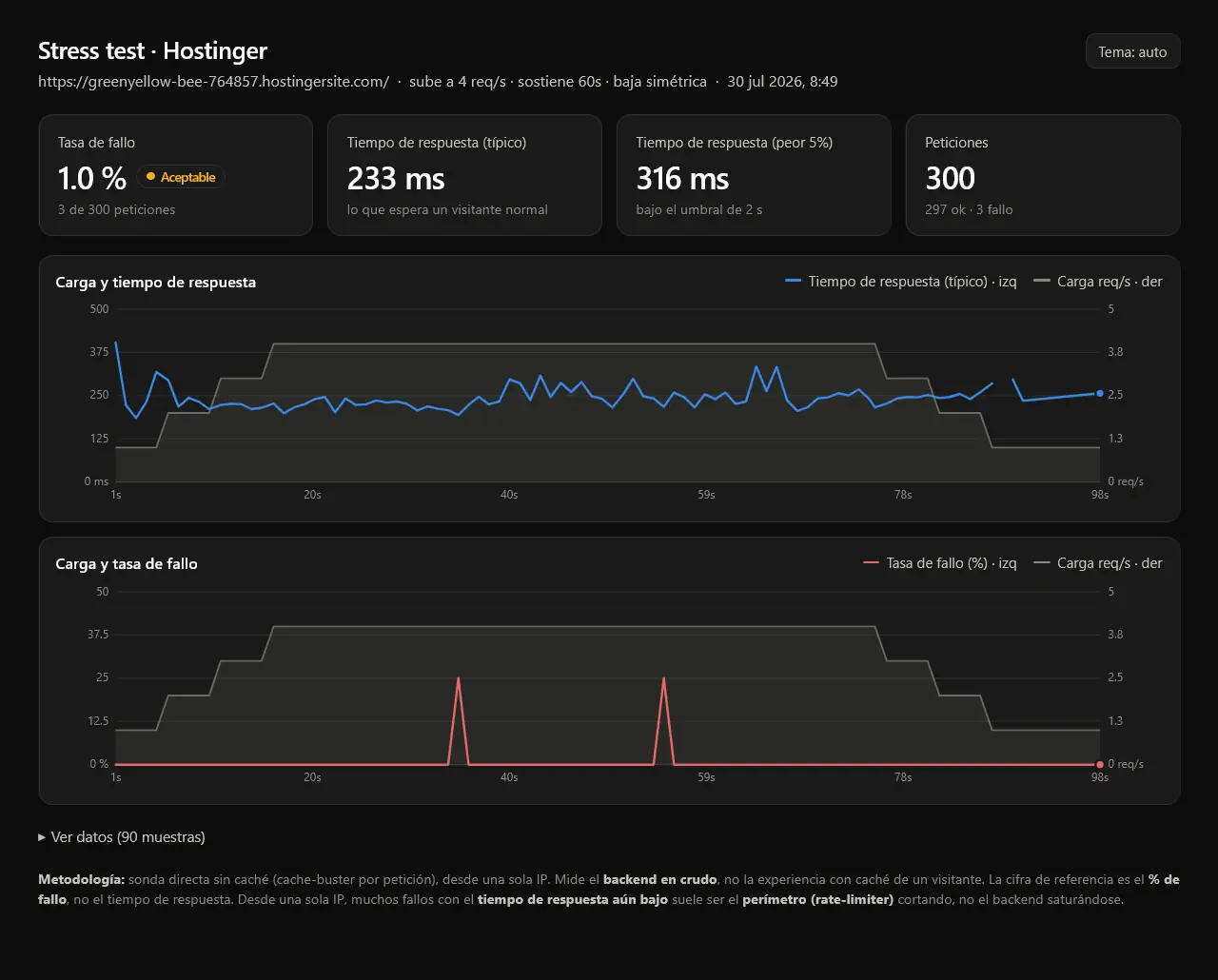Click the '0 ms' axis label

pos(96,481)
